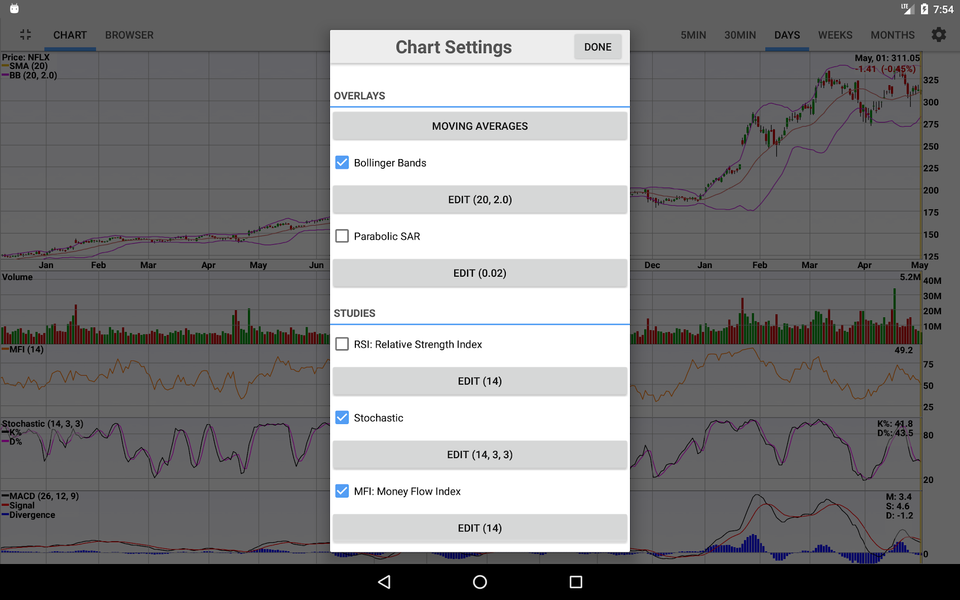Open the MOVING AVERAGES settings
The width and height of the screenshot is (960, 600).
479,126
